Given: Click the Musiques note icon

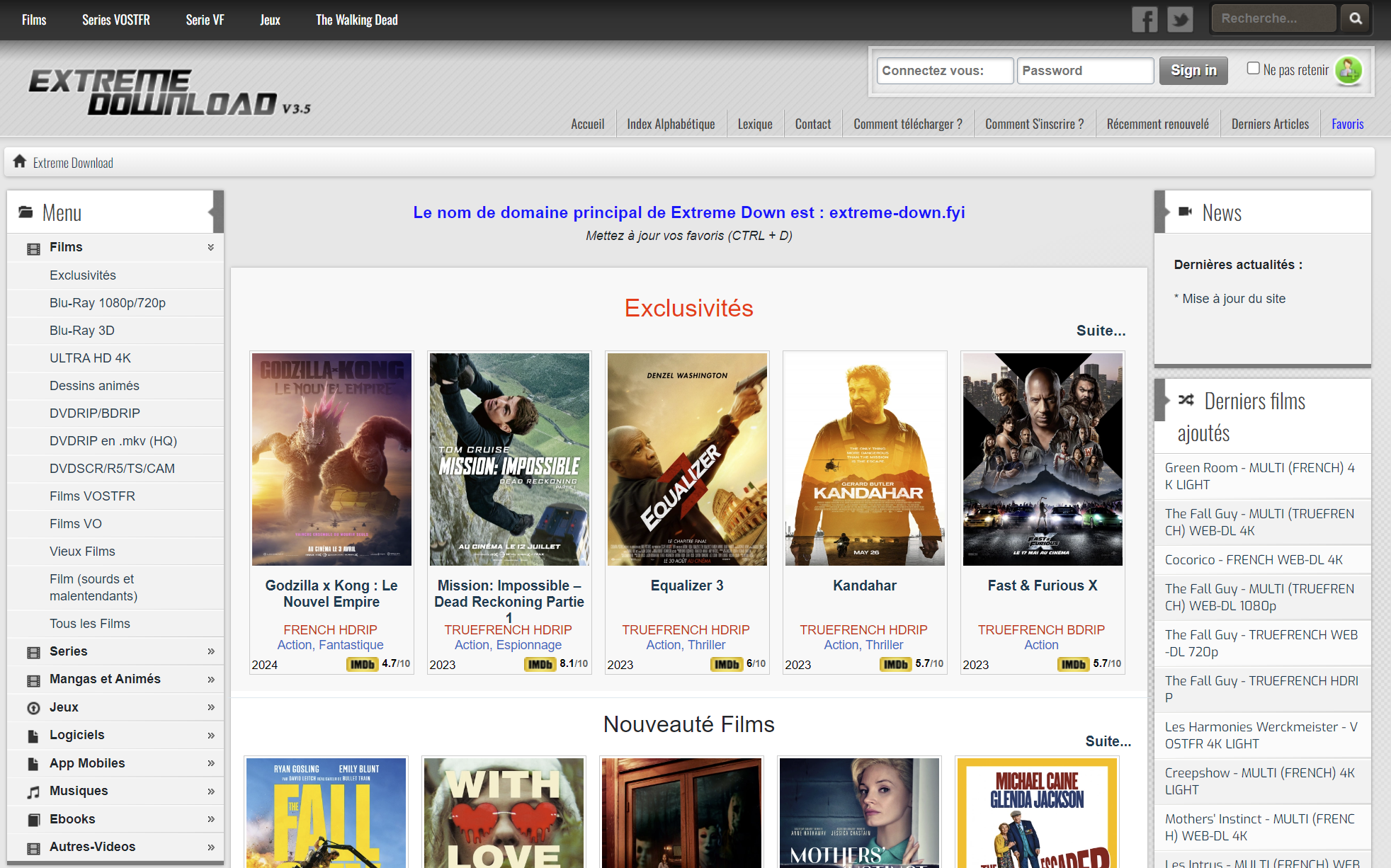Looking at the screenshot, I should 33,792.
